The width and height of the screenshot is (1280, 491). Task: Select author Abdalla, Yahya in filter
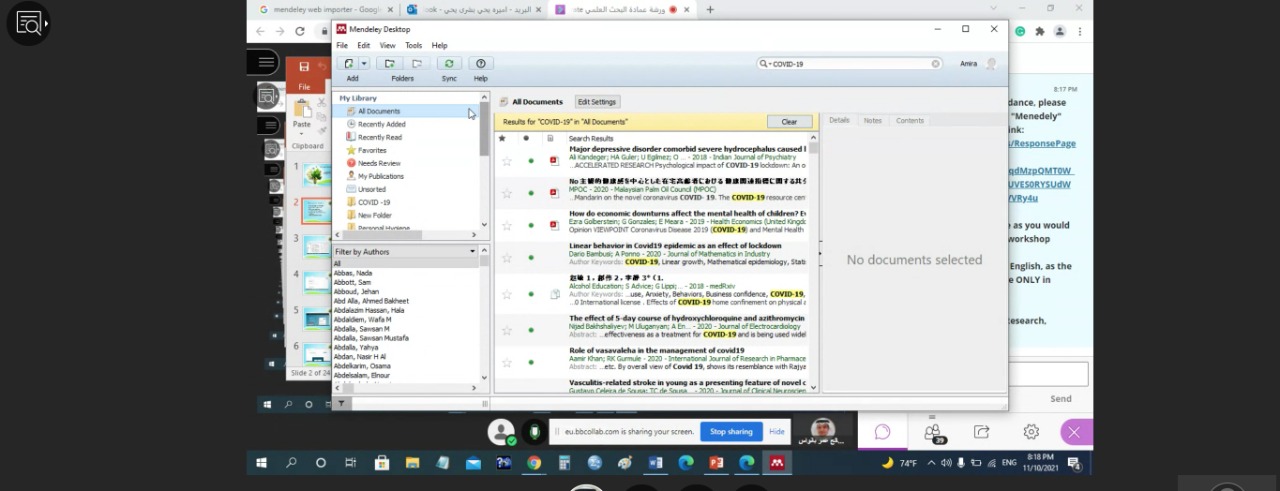coord(356,347)
